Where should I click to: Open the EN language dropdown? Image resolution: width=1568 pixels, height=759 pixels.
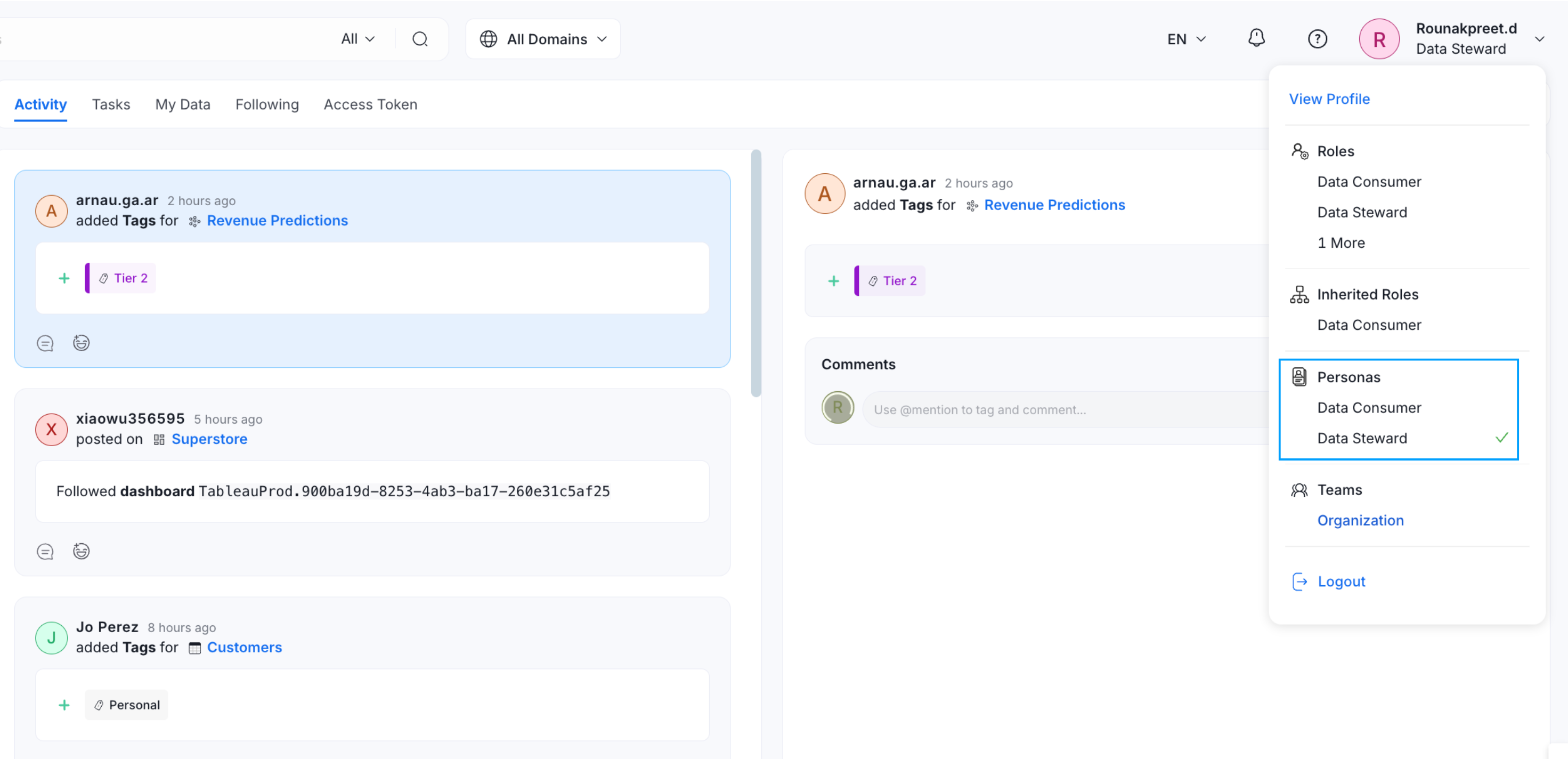pyautogui.click(x=1186, y=39)
